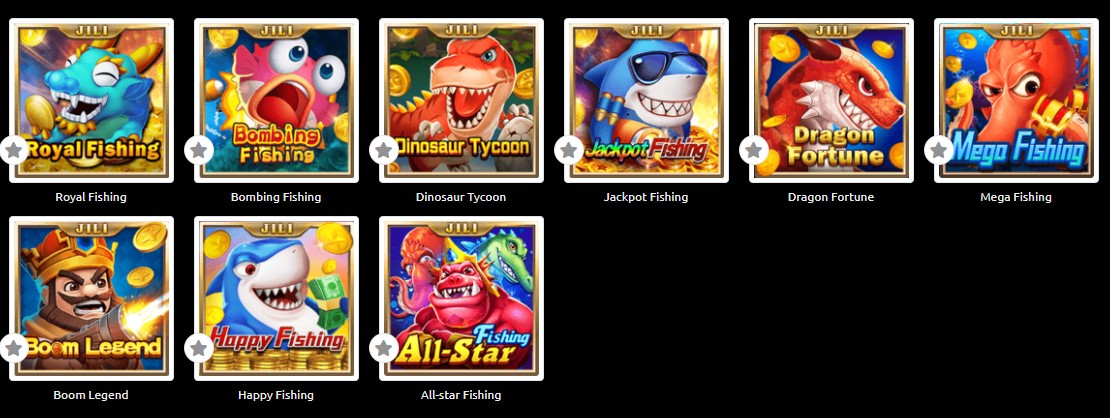Toggle the favorite star for Jackpot Fishing
The width and height of the screenshot is (1110, 418).
[x=568, y=150]
